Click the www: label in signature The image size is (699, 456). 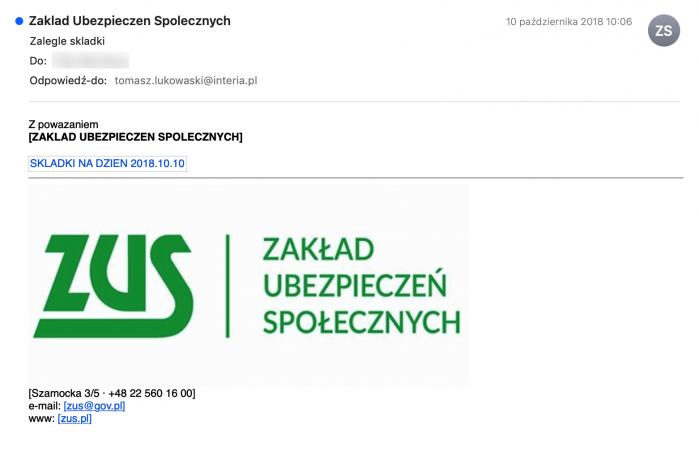click(x=42, y=418)
